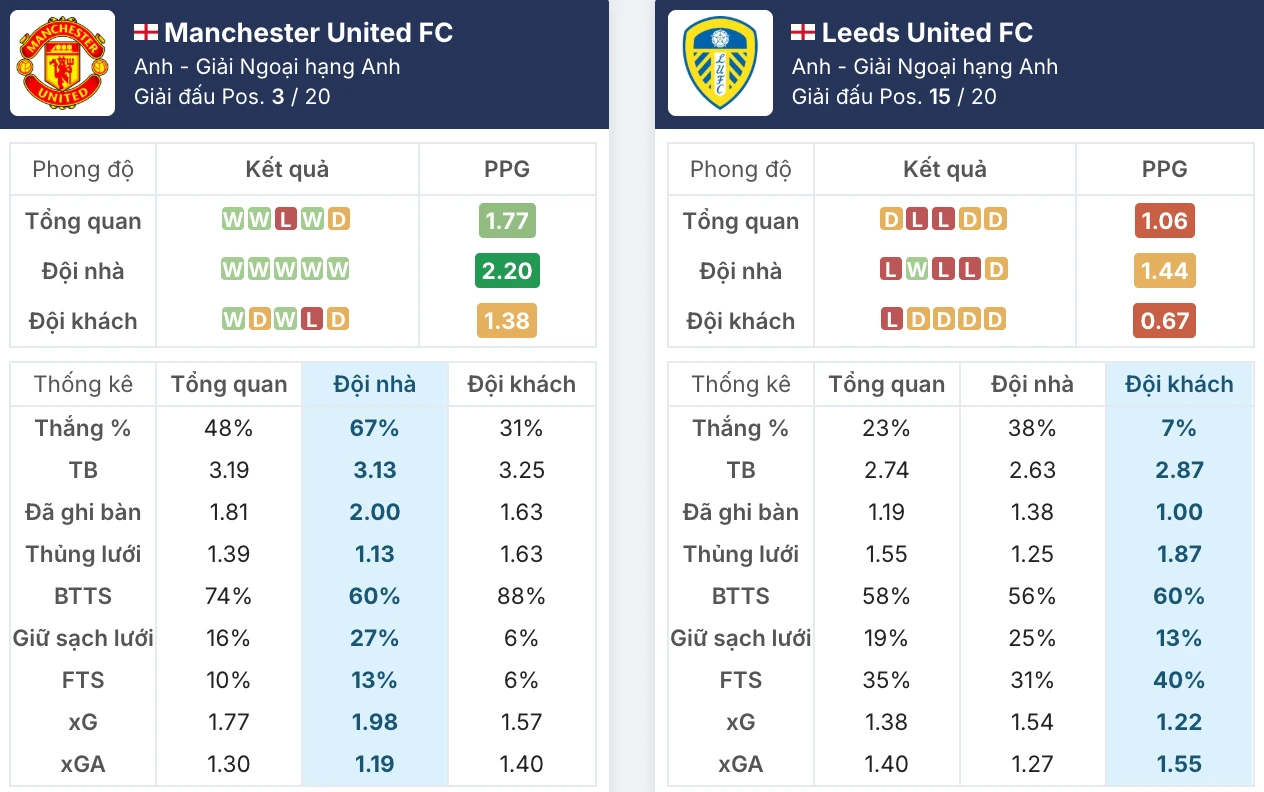Expand the Thống kê section for Leeds United
Image resolution: width=1264 pixels, height=792 pixels.
[740, 384]
